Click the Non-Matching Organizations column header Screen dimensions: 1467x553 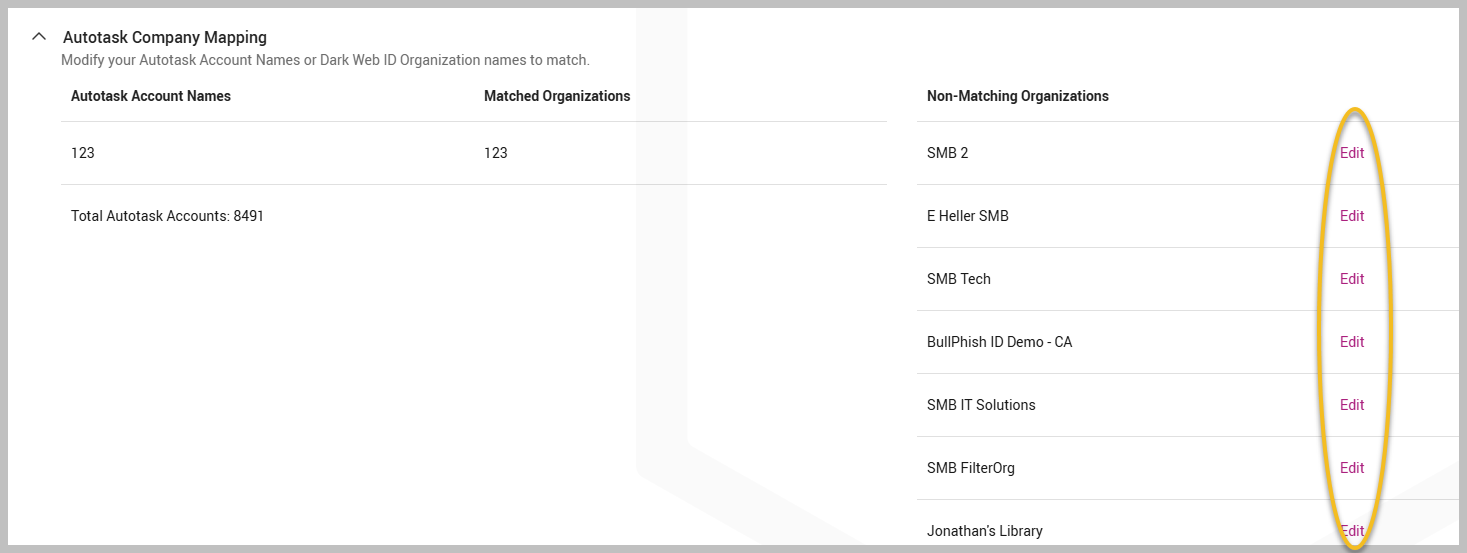point(1017,96)
